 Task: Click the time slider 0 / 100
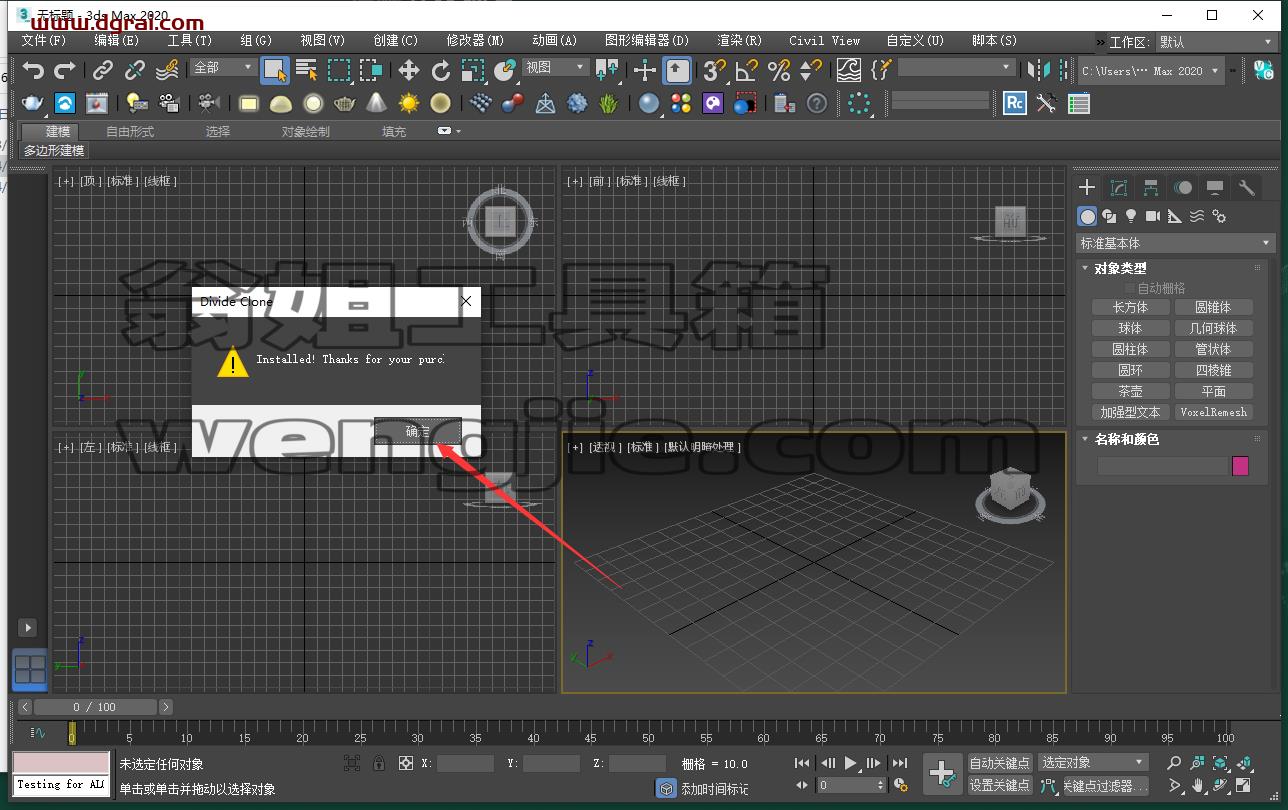(95, 707)
